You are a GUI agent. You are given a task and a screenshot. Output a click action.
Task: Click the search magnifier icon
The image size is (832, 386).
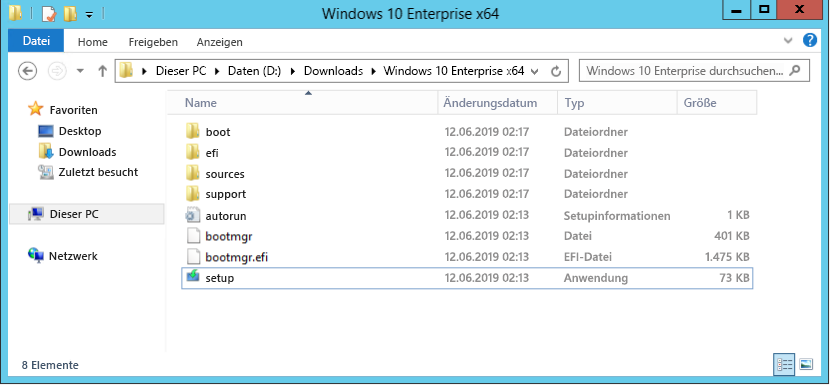(795, 70)
